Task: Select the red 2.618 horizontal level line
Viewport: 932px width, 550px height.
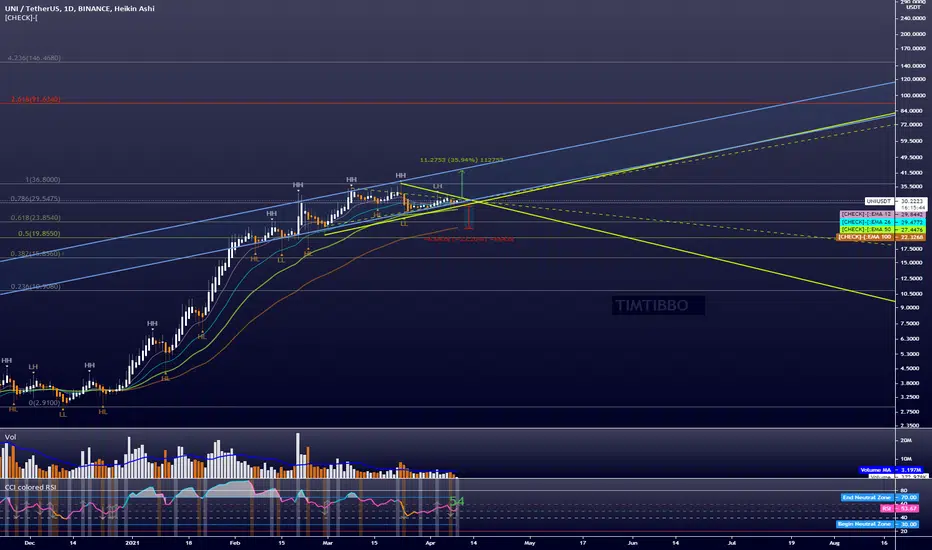Action: 447,103
